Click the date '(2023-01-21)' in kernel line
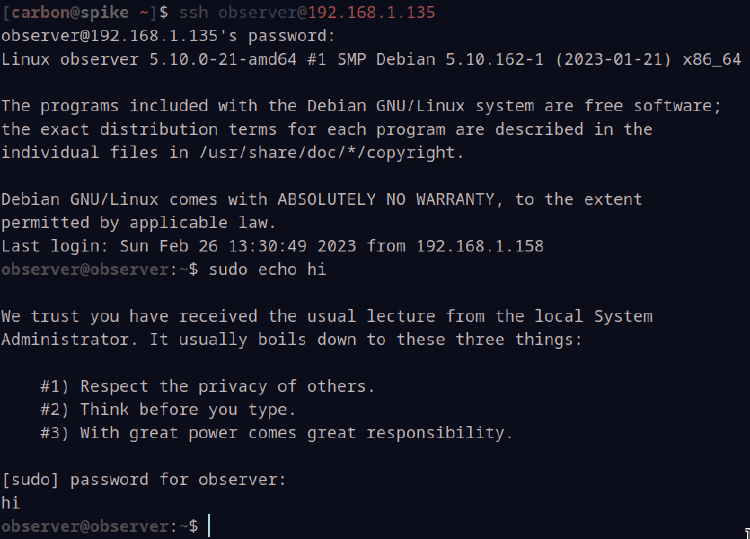 (x=613, y=59)
